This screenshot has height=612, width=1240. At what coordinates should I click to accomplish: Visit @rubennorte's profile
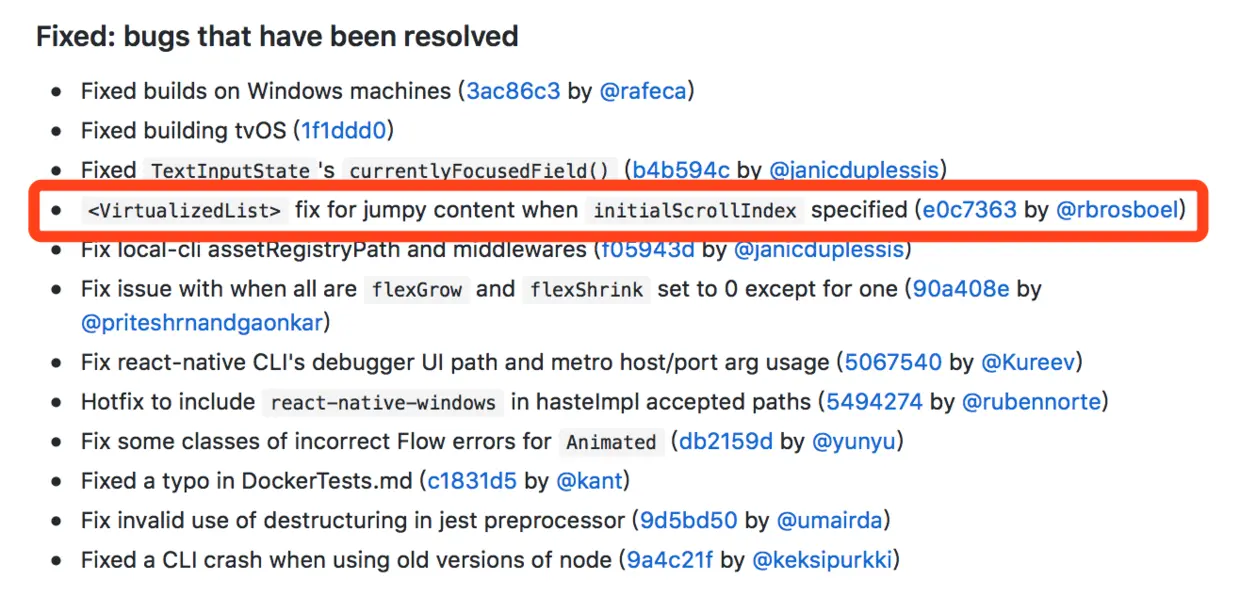[x=1031, y=402]
